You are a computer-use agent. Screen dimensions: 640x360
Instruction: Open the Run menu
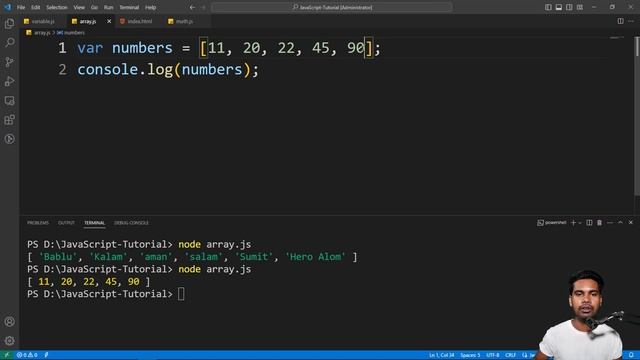108,7
